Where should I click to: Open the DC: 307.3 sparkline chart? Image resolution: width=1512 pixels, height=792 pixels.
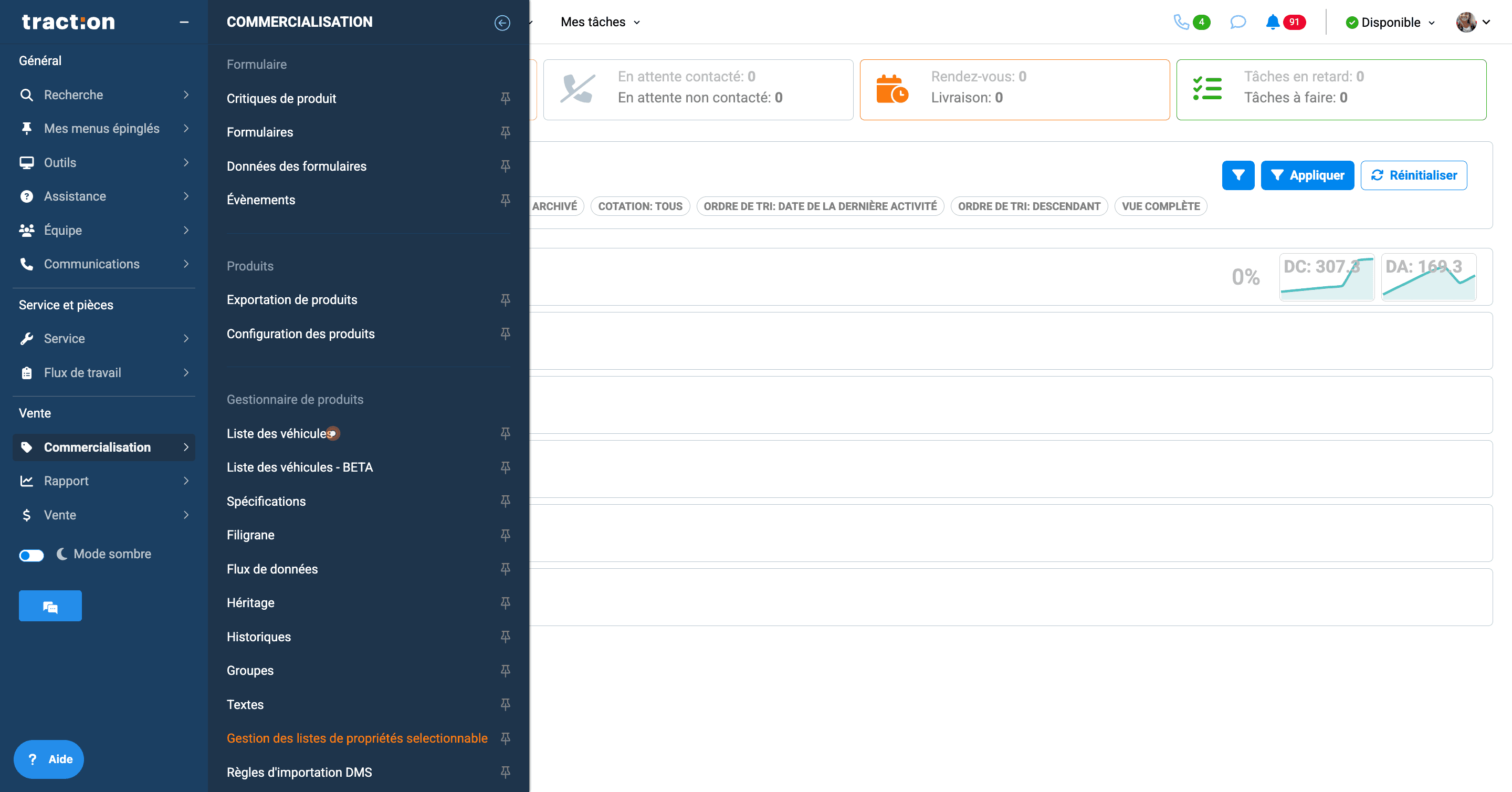(x=1327, y=277)
